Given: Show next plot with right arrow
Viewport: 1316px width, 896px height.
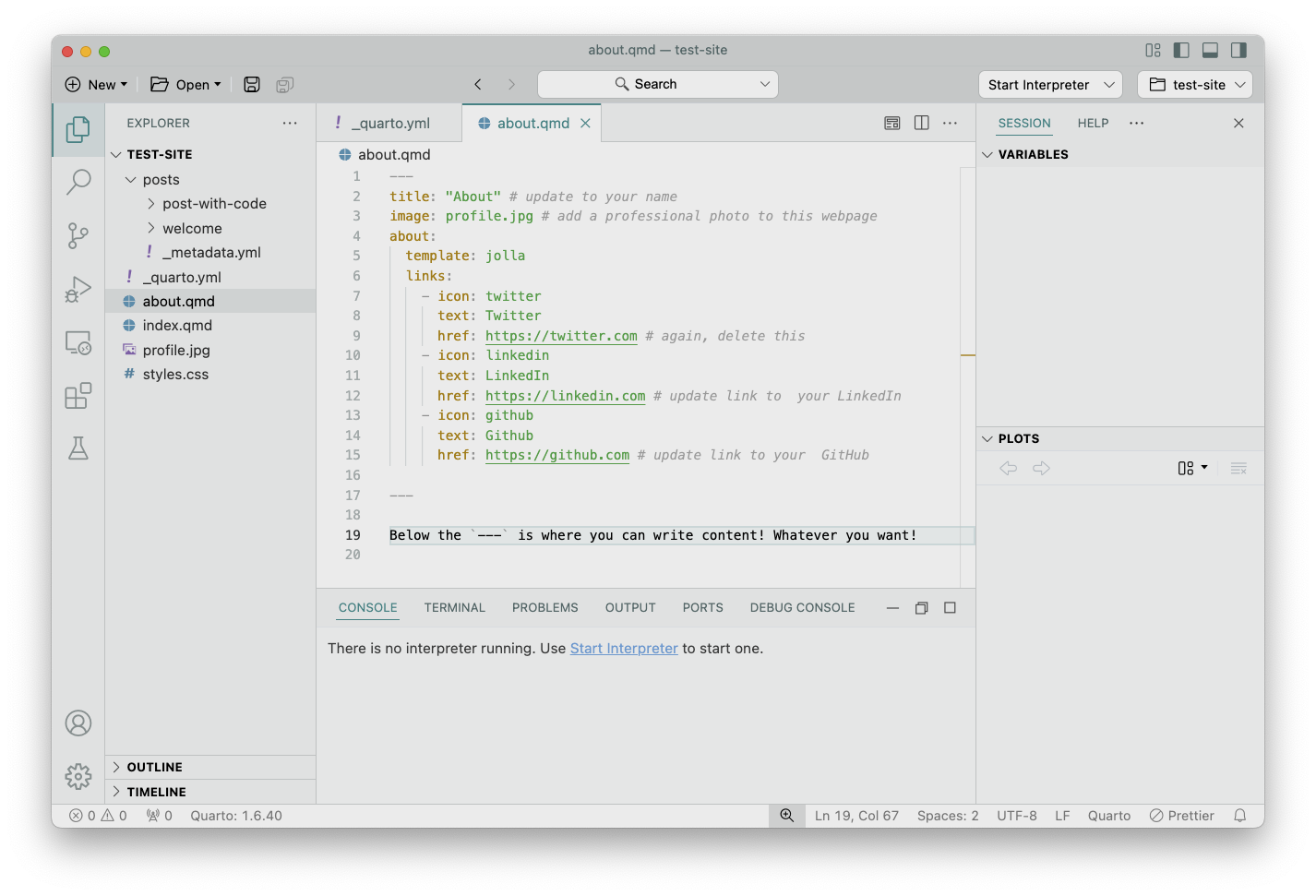Looking at the screenshot, I should point(1042,469).
